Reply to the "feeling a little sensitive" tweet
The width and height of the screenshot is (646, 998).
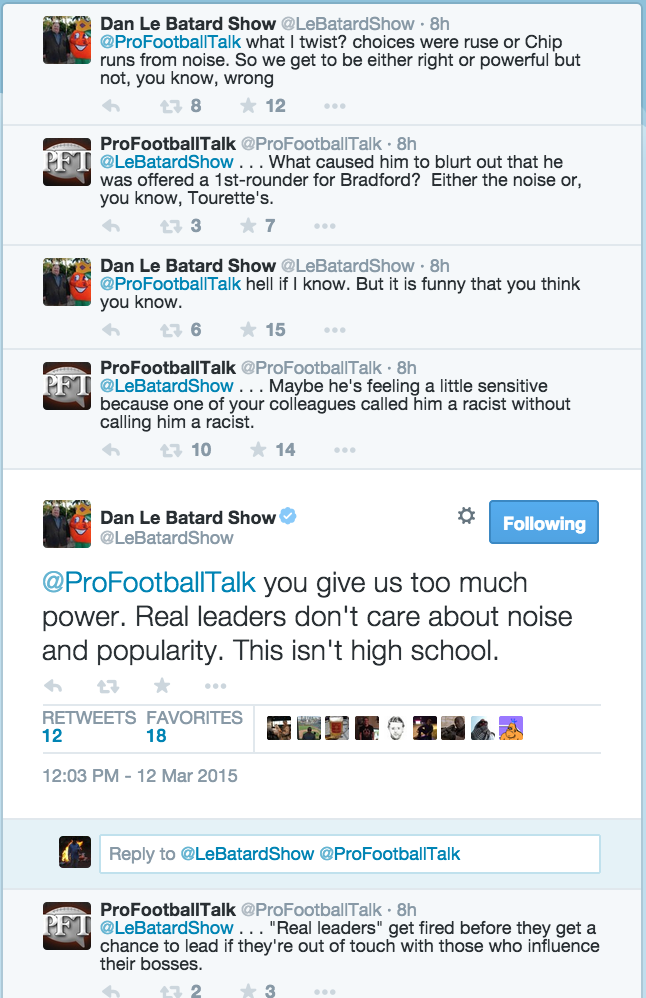click(x=111, y=450)
